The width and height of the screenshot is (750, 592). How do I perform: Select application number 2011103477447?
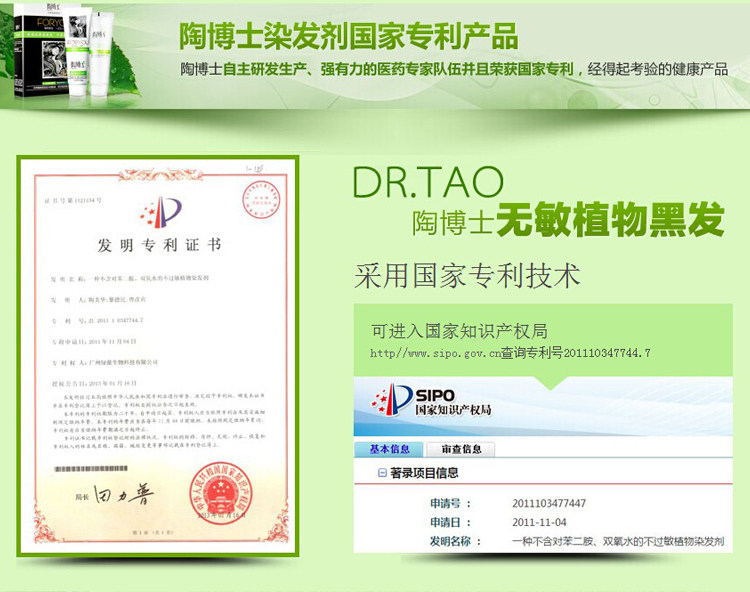tap(549, 503)
